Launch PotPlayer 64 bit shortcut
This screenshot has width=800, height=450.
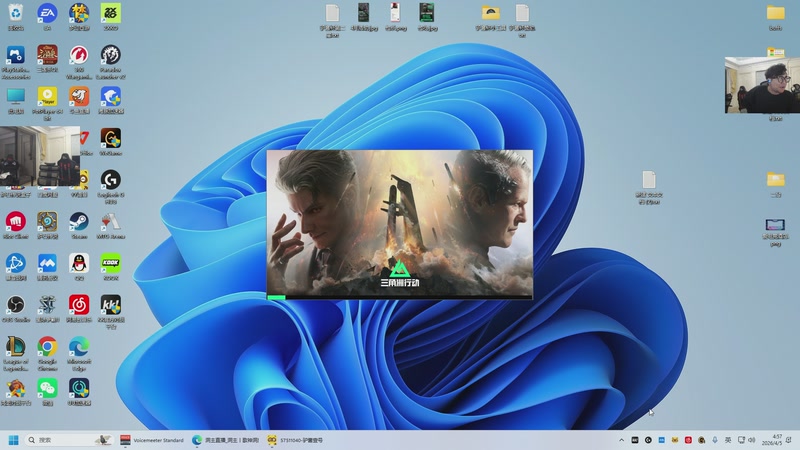click(x=47, y=96)
